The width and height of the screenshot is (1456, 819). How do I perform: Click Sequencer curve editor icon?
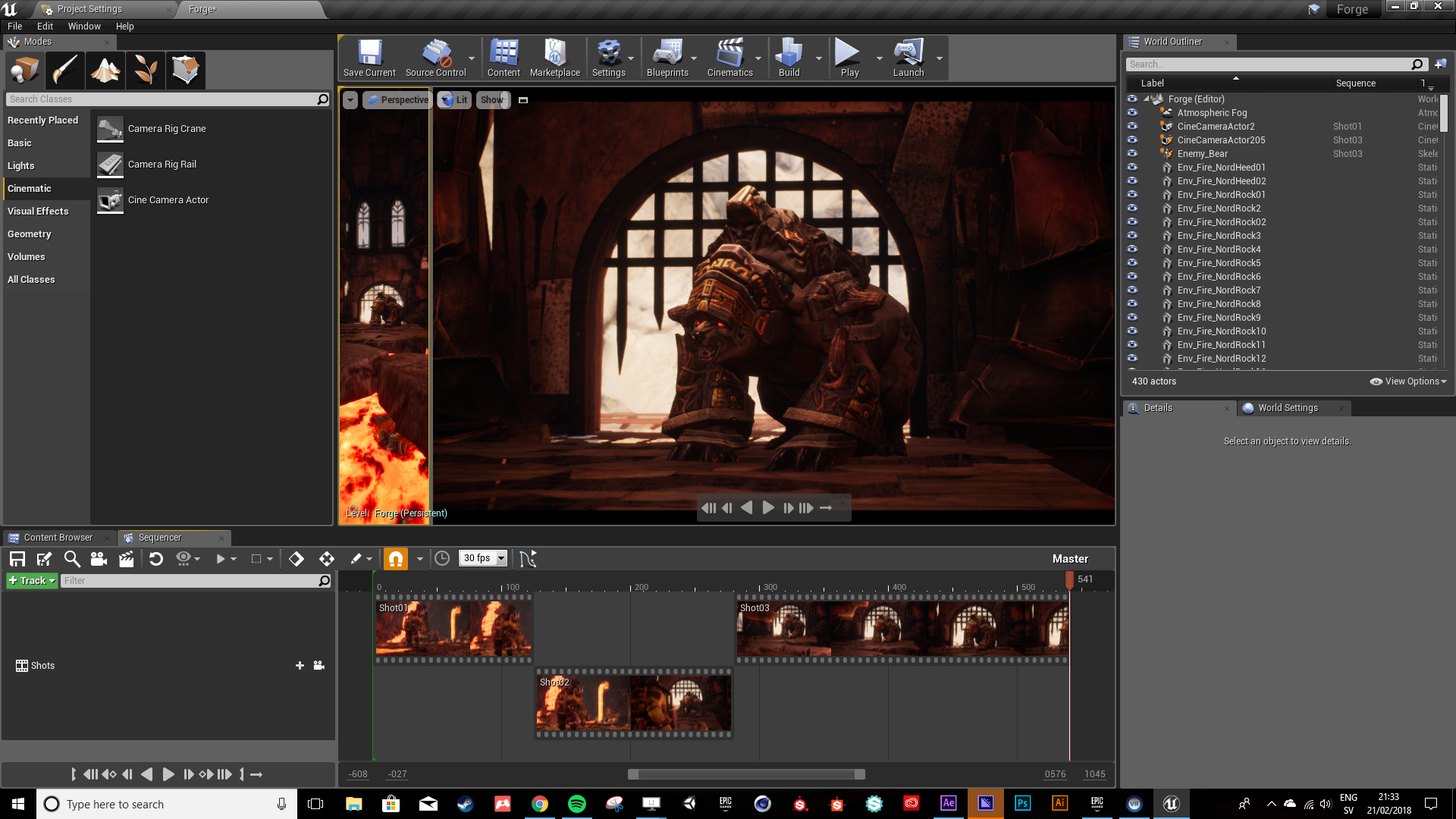click(x=528, y=559)
